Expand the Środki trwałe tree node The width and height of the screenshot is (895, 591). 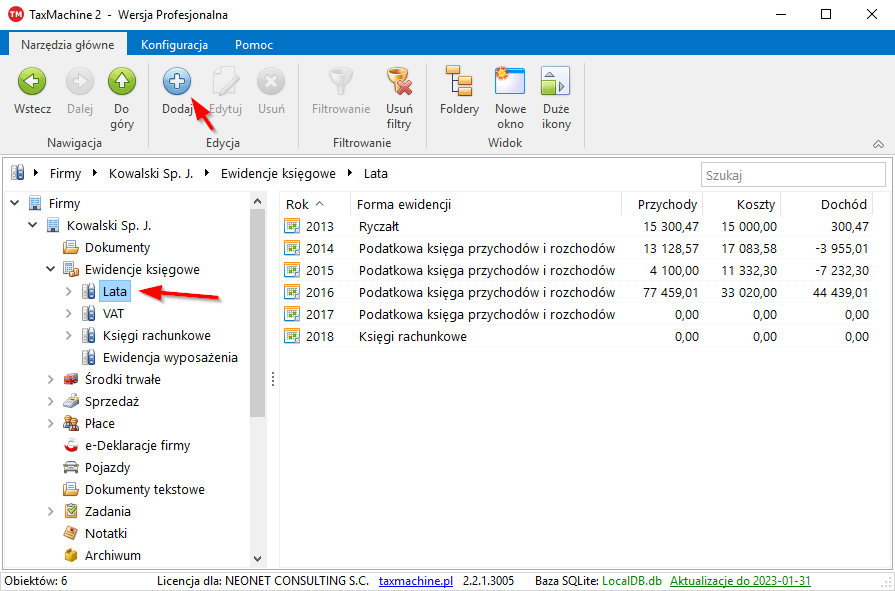[51, 379]
